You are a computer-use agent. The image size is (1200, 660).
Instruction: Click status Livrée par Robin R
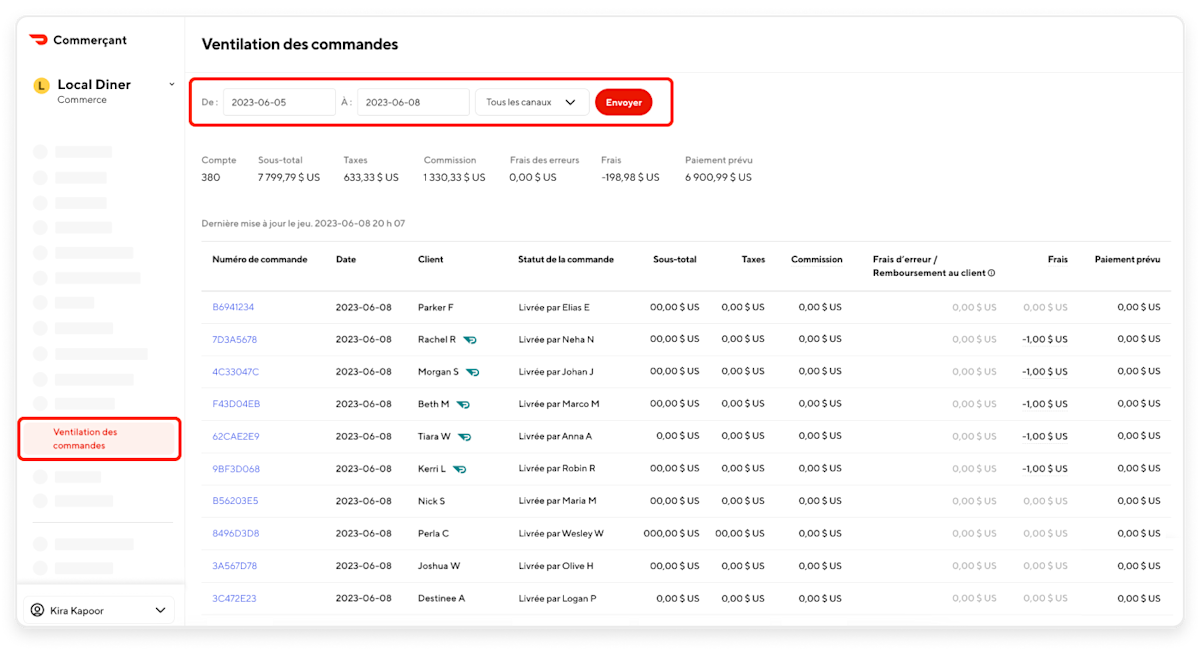(x=557, y=469)
